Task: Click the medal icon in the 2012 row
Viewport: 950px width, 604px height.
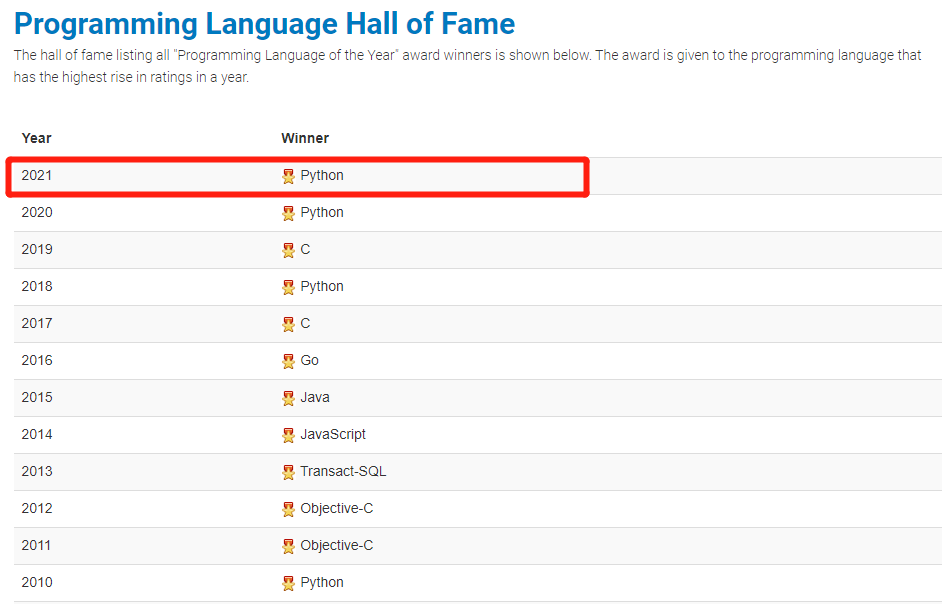Action: (x=288, y=509)
